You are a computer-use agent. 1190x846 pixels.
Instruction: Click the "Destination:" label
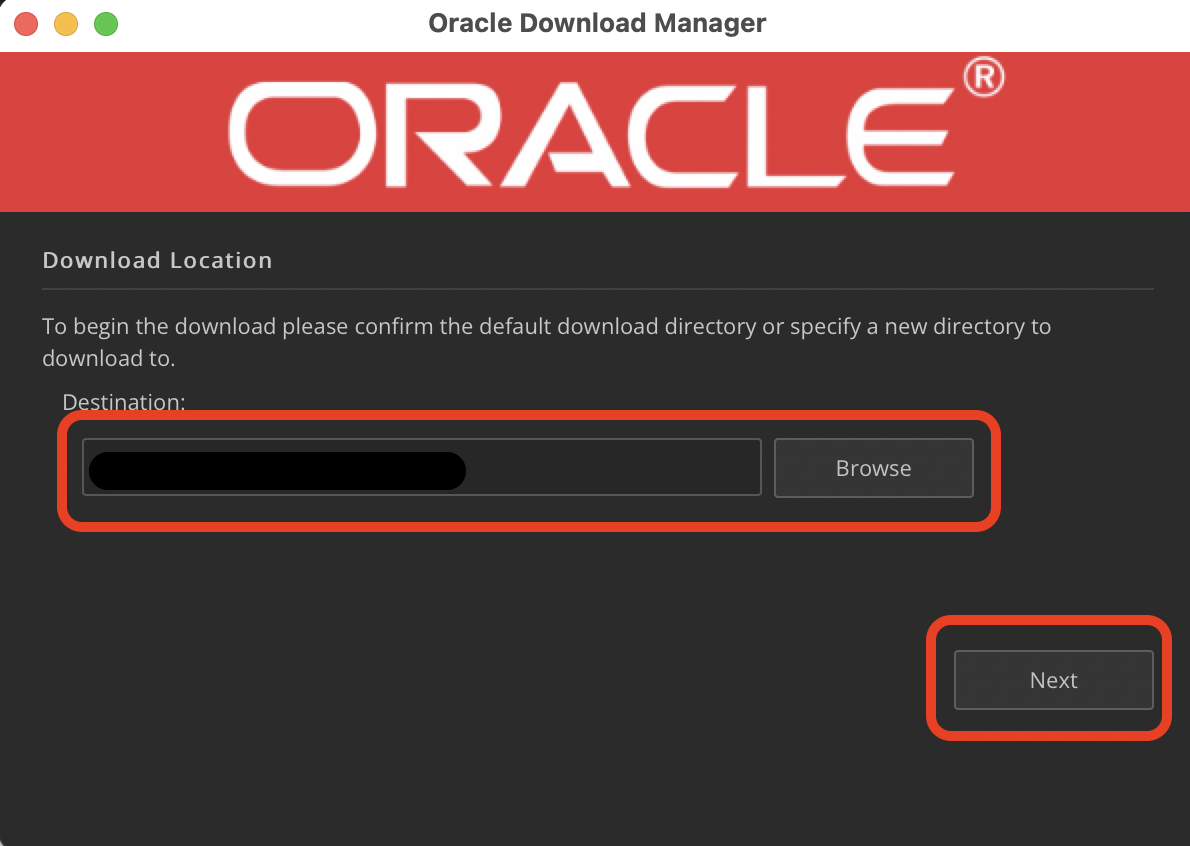click(124, 402)
